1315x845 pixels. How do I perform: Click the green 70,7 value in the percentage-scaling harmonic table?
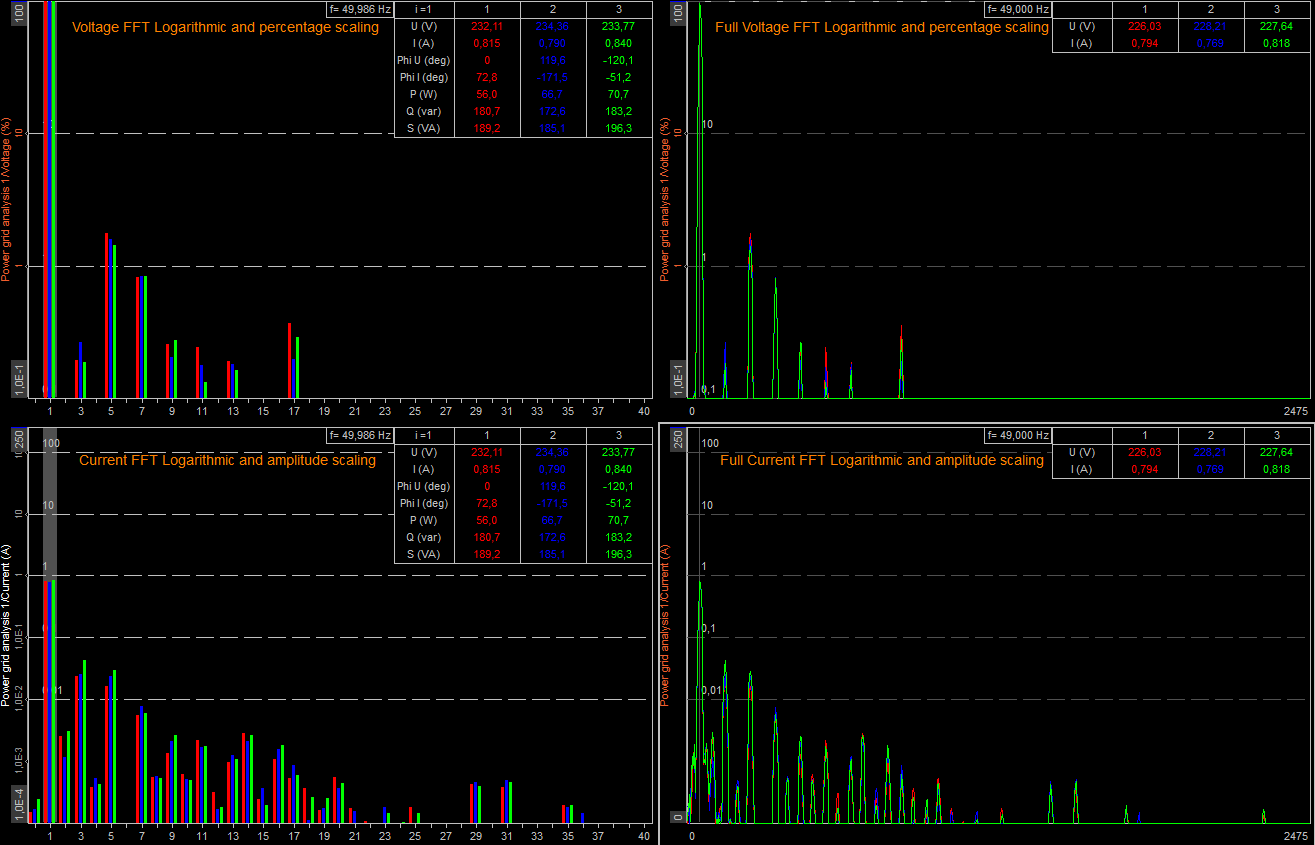click(618, 94)
